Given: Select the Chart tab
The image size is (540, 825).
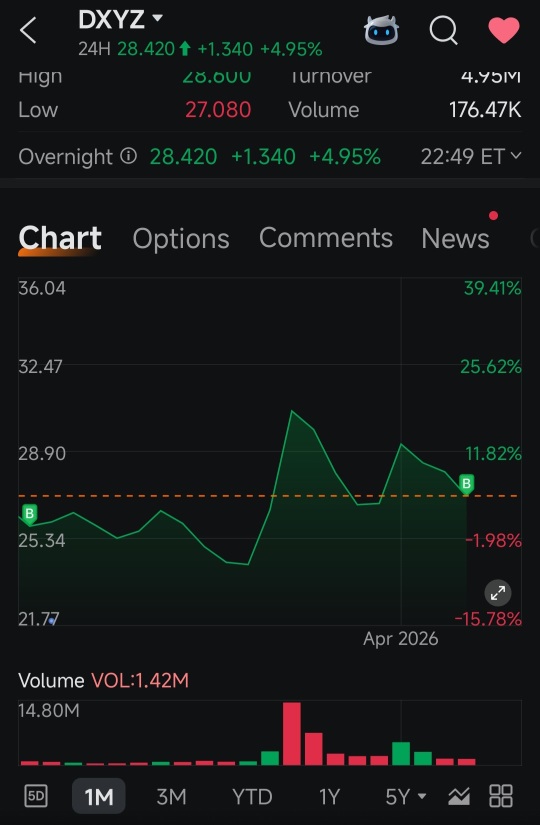Looking at the screenshot, I should click(59, 238).
